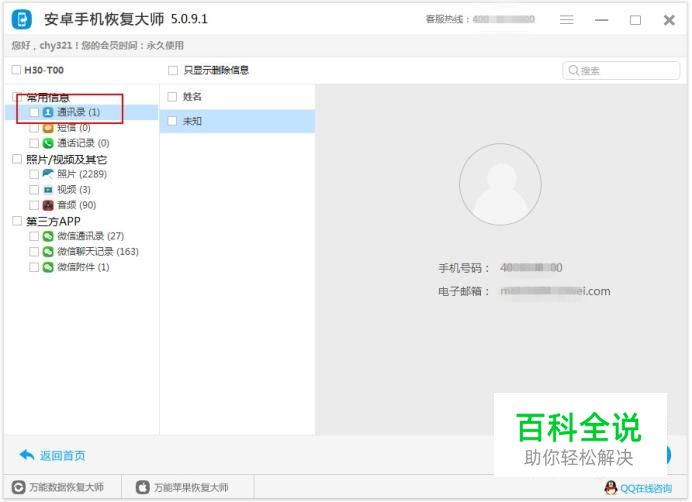Tick the 姓名 header checkbox
Image resolution: width=692 pixels, height=502 pixels.
click(172, 97)
